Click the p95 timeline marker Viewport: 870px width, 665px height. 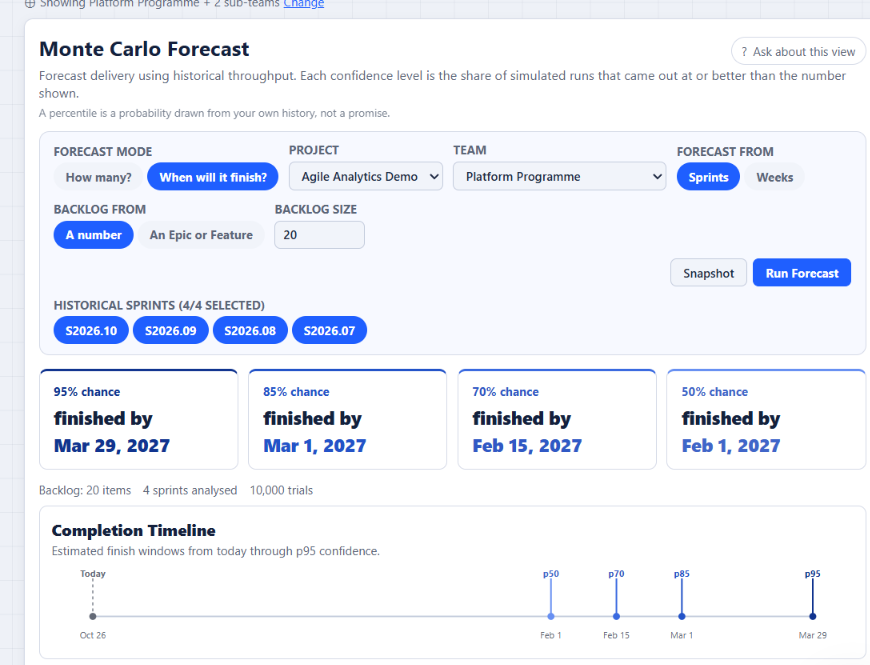pos(813,616)
